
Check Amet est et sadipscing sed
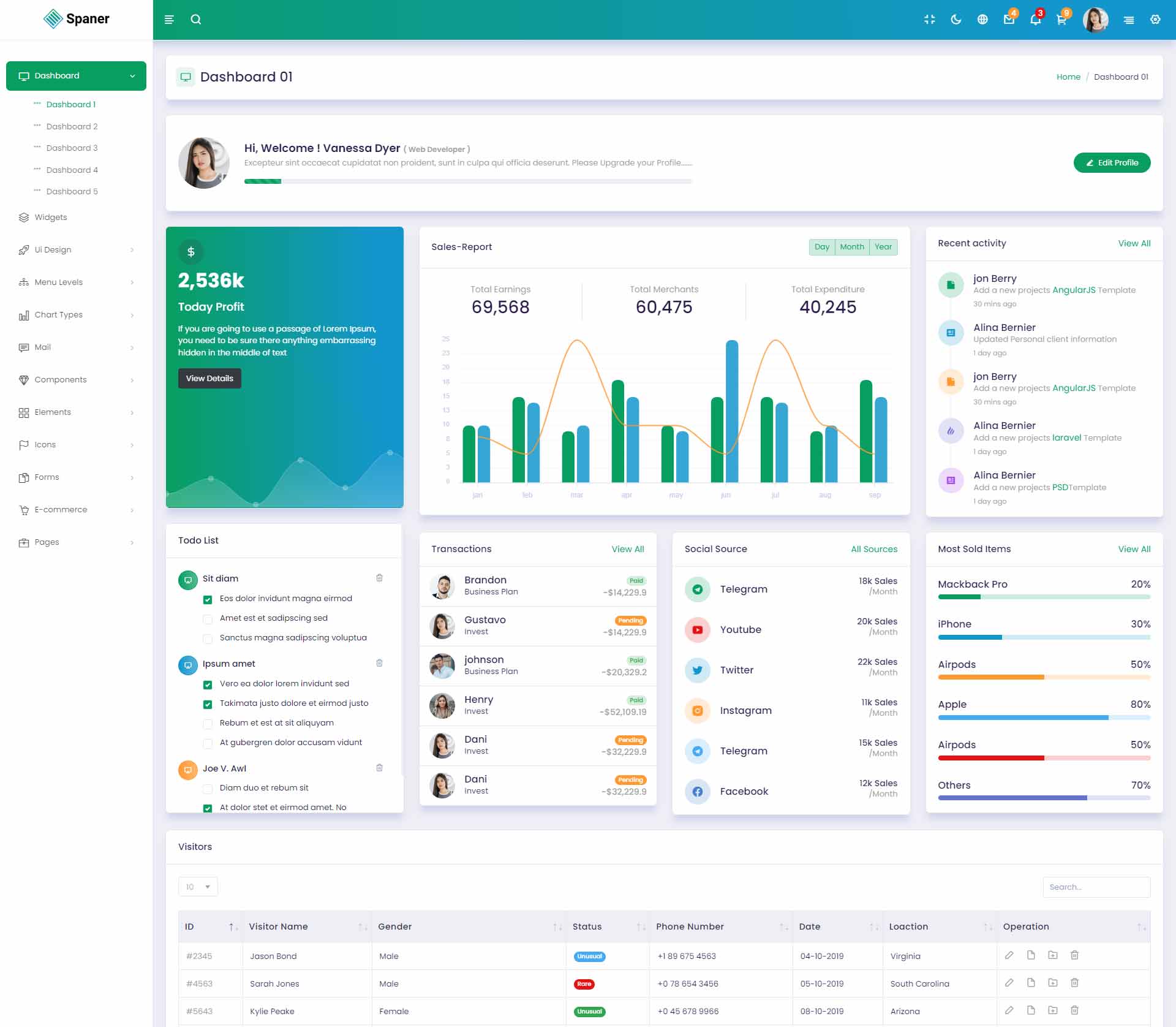click(208, 619)
